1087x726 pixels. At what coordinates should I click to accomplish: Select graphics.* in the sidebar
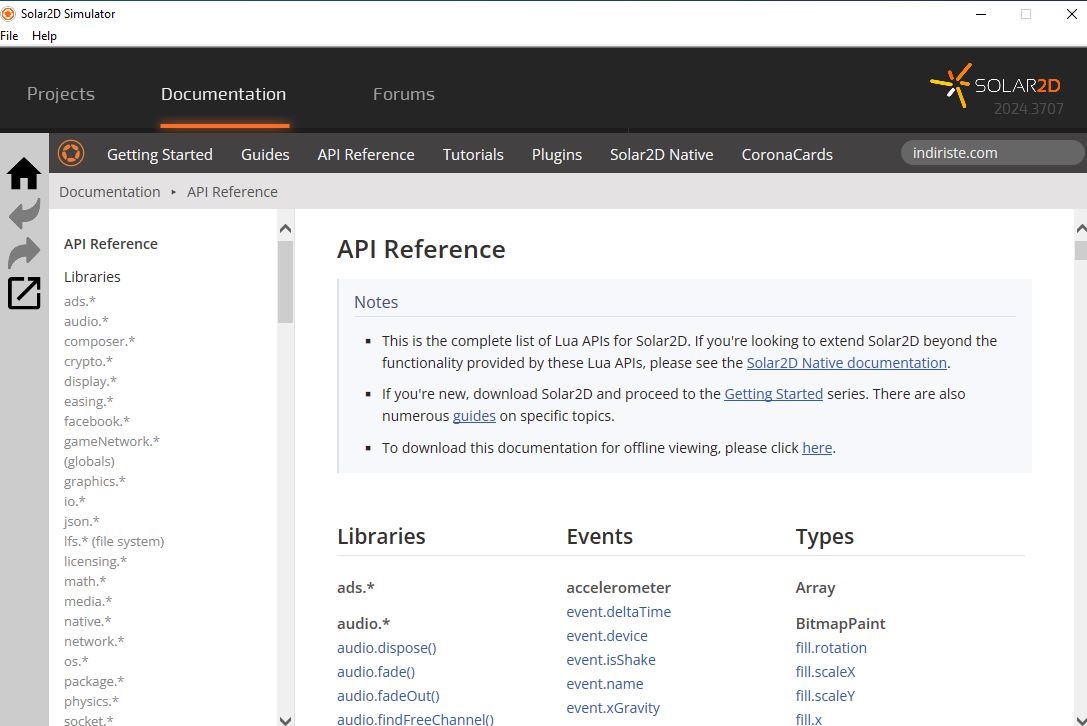(x=95, y=481)
